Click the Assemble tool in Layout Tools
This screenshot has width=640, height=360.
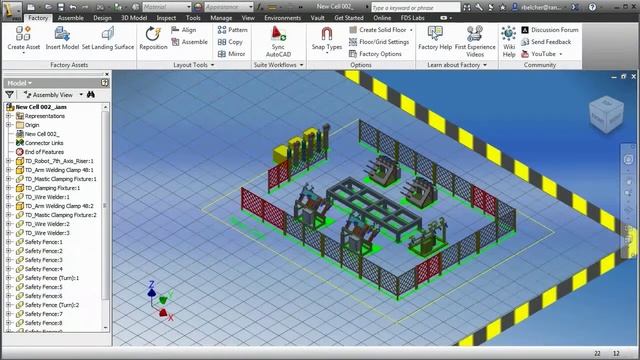[x=189, y=42]
